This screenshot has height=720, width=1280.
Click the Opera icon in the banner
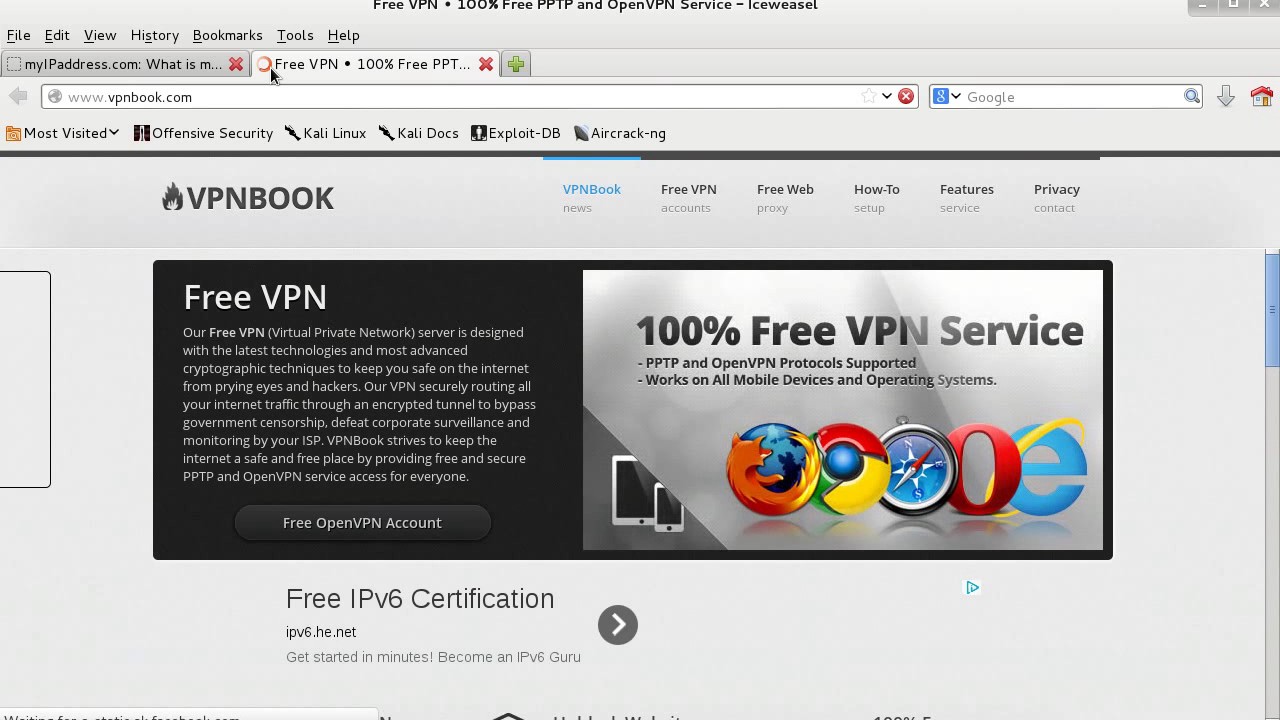[x=986, y=470]
